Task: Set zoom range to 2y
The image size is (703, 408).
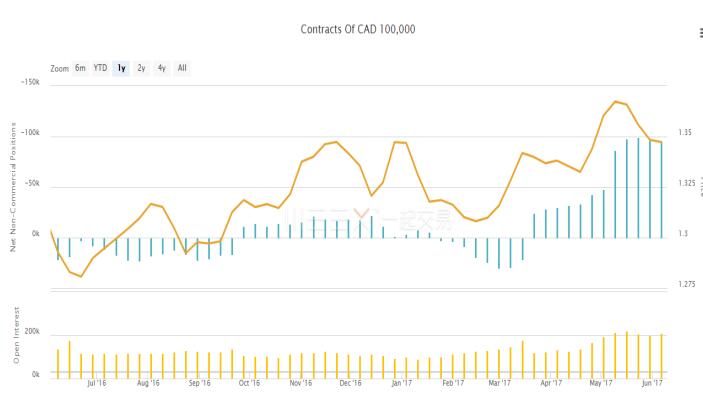Action: pyautogui.click(x=141, y=68)
